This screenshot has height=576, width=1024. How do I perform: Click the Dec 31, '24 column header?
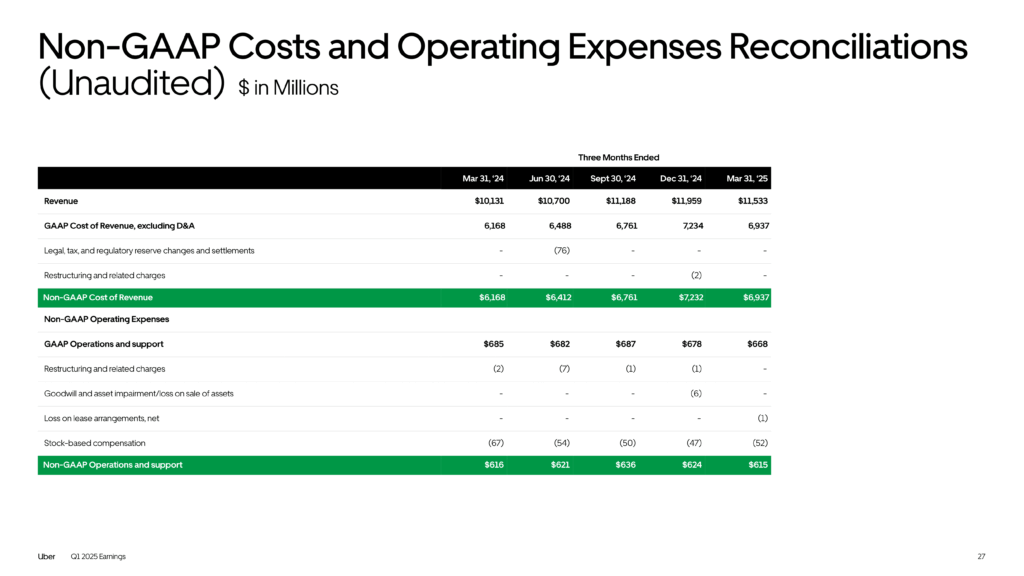(680, 178)
